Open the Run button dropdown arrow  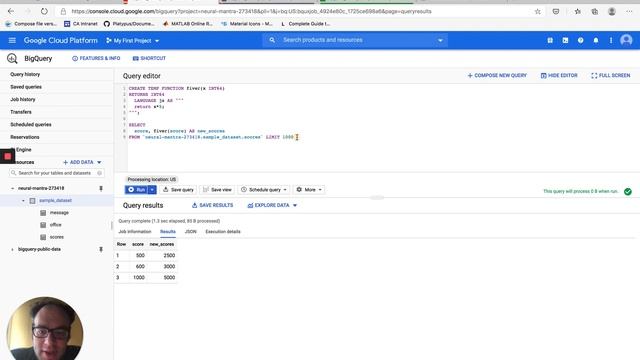coord(152,189)
